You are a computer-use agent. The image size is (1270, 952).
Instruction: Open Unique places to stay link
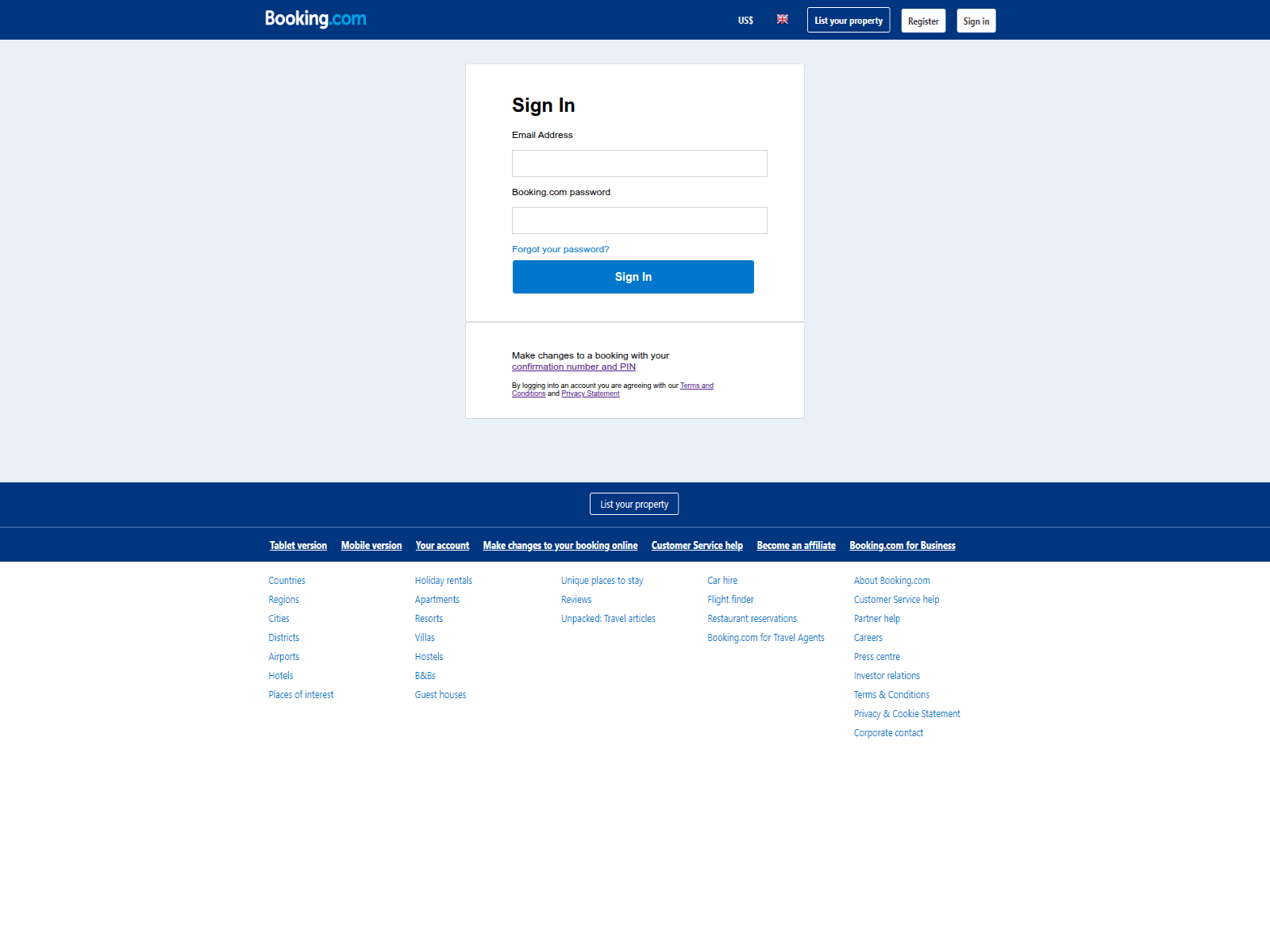(x=602, y=581)
